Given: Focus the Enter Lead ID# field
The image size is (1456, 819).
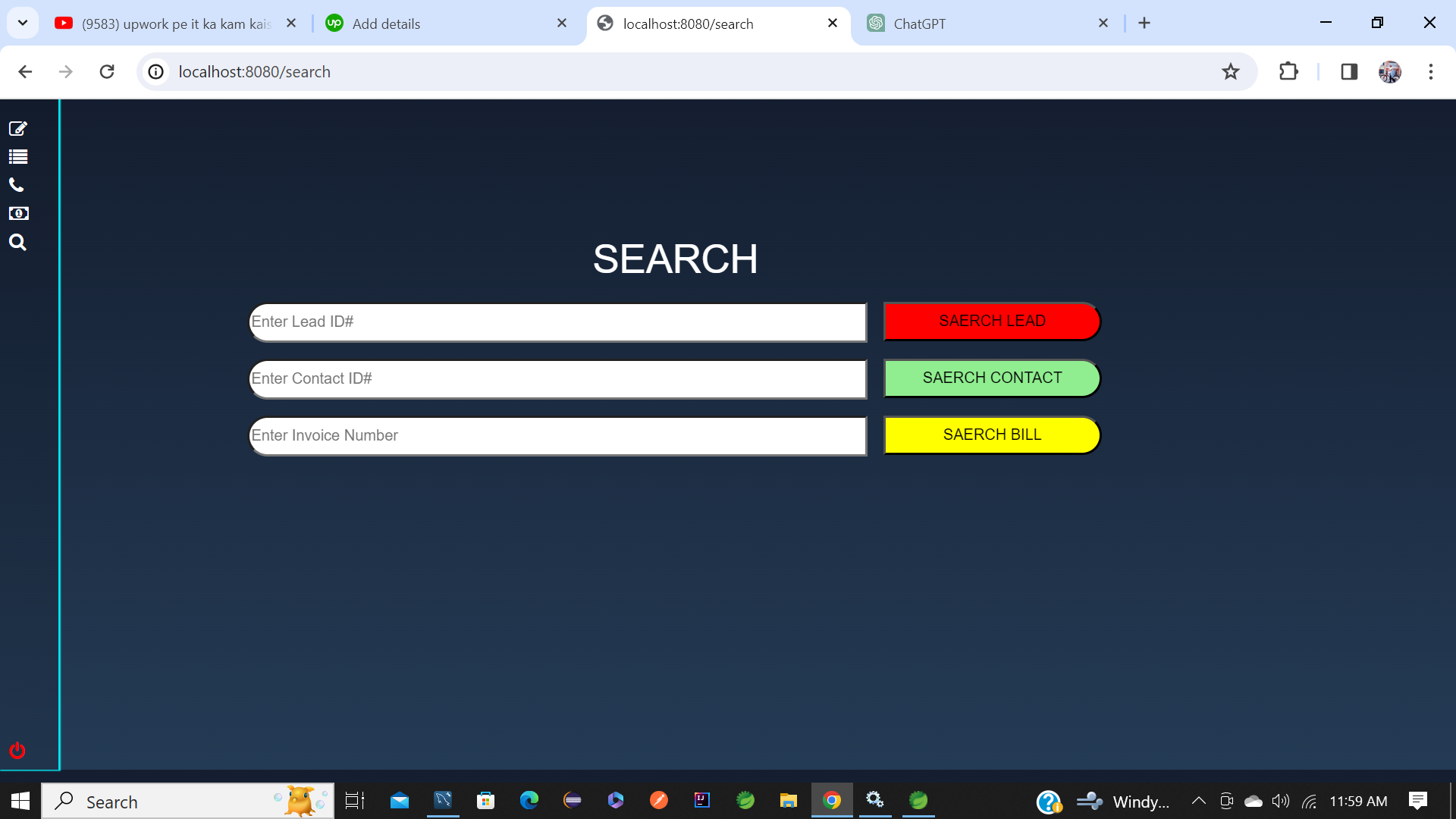Looking at the screenshot, I should click(557, 322).
